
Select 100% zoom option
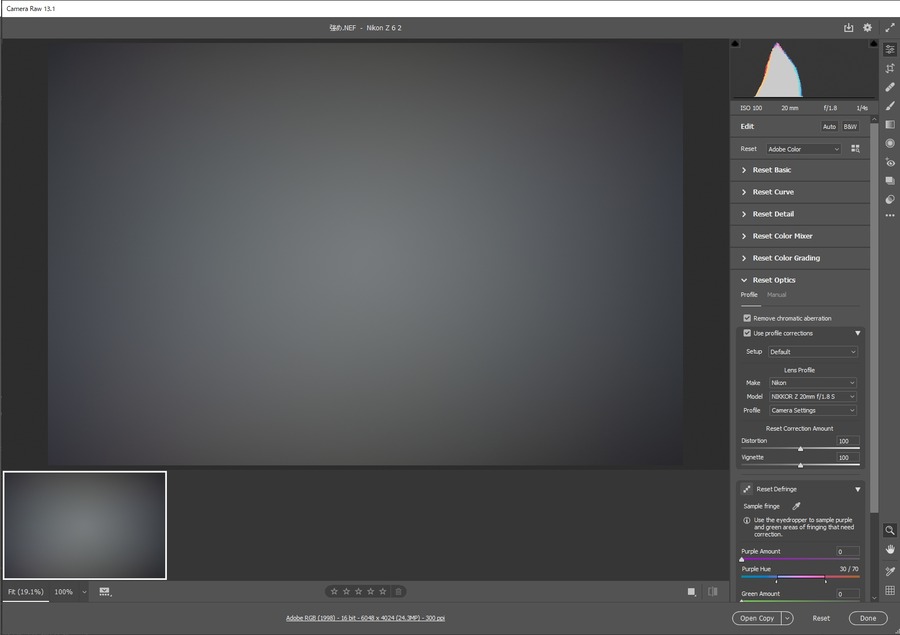64,592
